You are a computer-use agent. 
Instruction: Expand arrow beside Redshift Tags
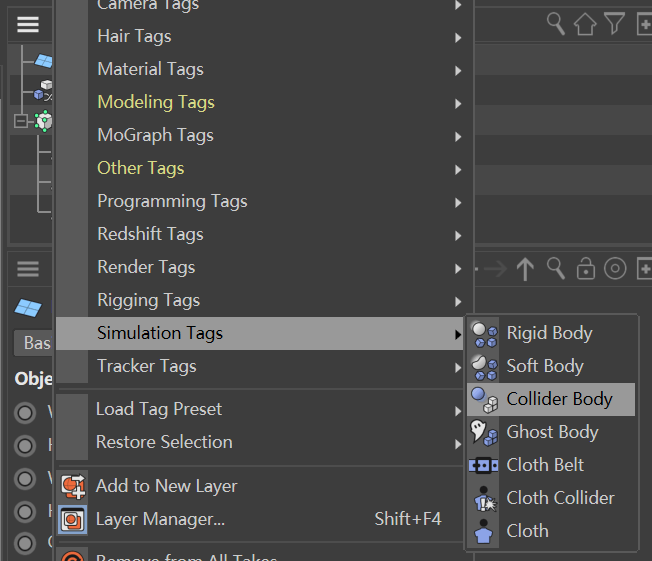pyautogui.click(x=458, y=235)
